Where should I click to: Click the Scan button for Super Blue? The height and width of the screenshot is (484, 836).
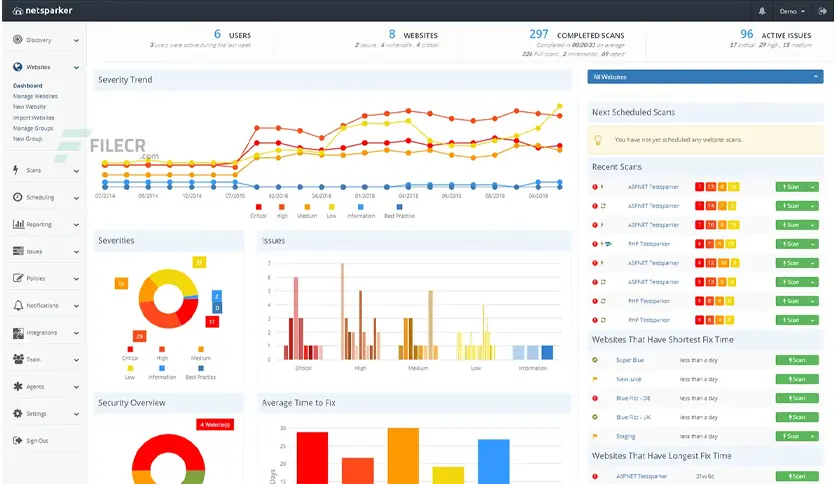797,360
